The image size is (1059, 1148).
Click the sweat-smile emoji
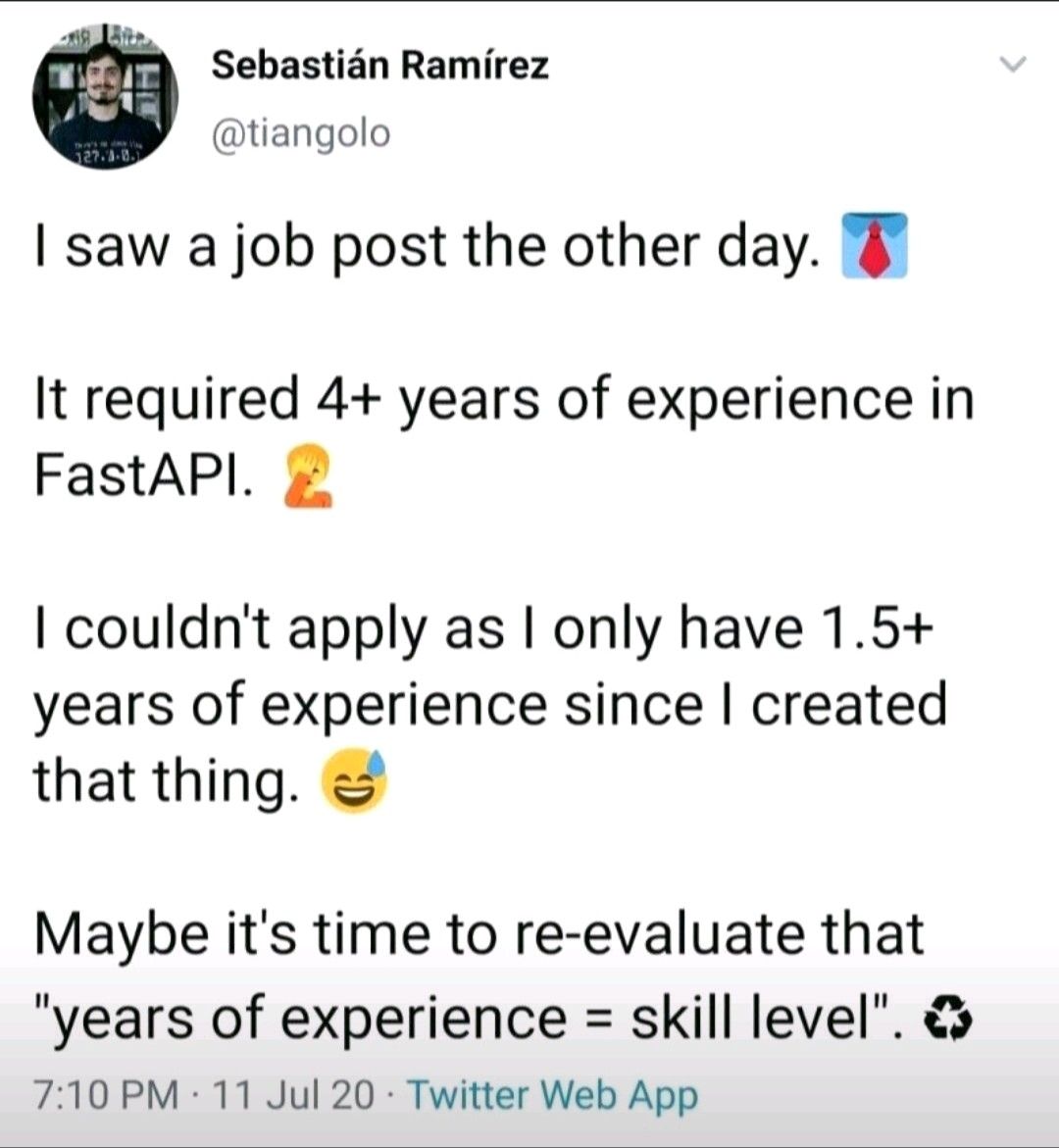click(355, 780)
